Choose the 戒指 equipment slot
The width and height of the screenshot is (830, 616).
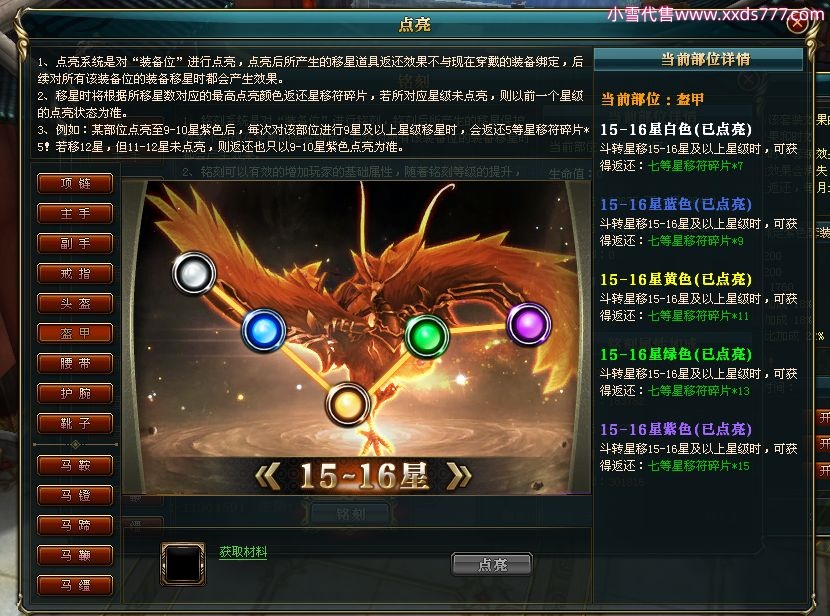click(x=75, y=274)
